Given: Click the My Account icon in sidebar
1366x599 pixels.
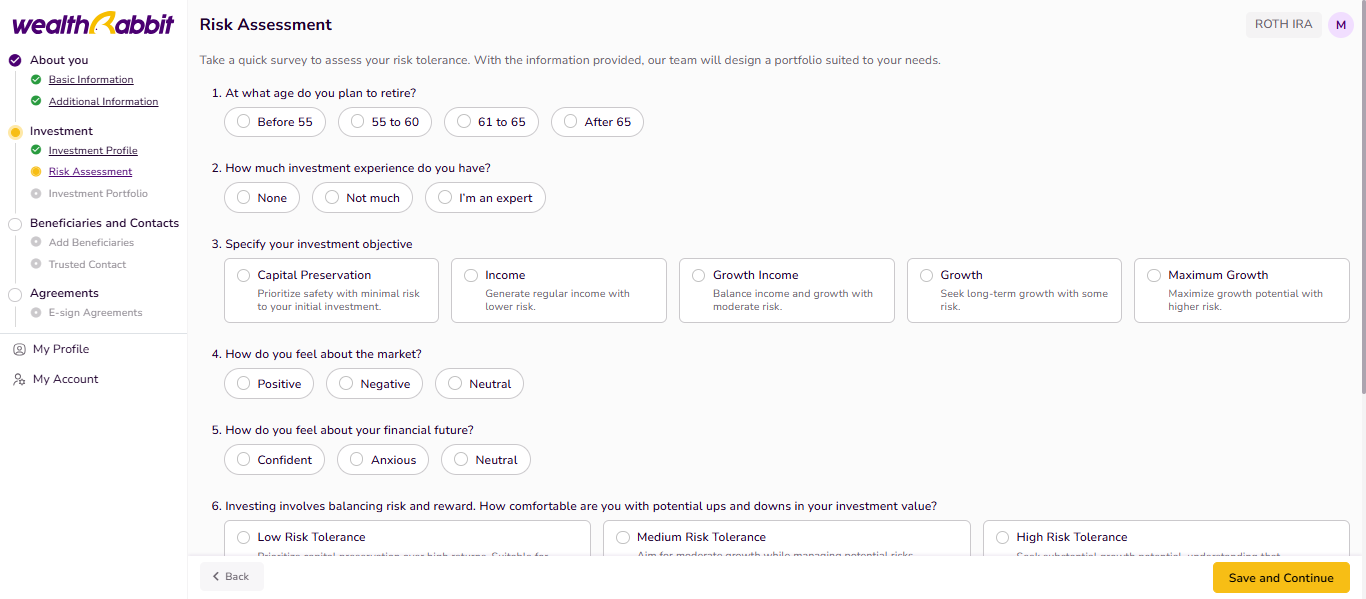Looking at the screenshot, I should click(x=18, y=380).
